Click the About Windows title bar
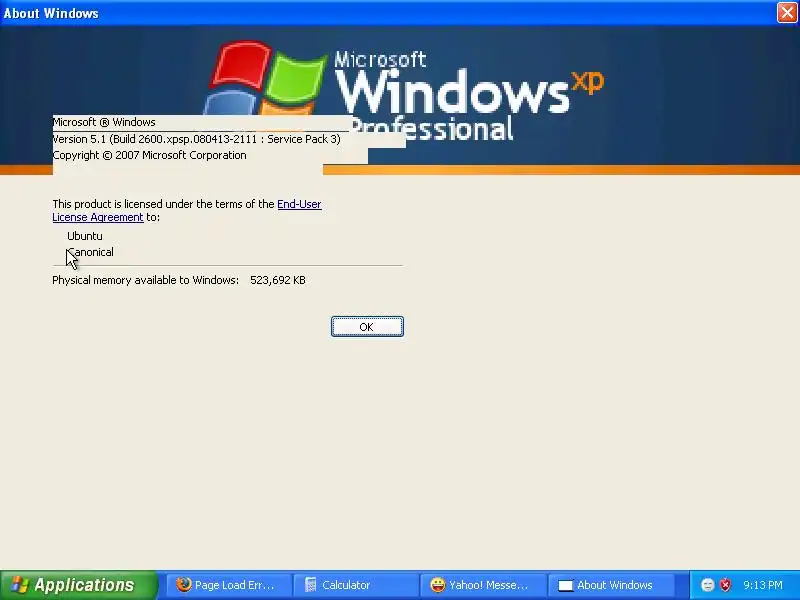The image size is (800, 600). (388, 13)
